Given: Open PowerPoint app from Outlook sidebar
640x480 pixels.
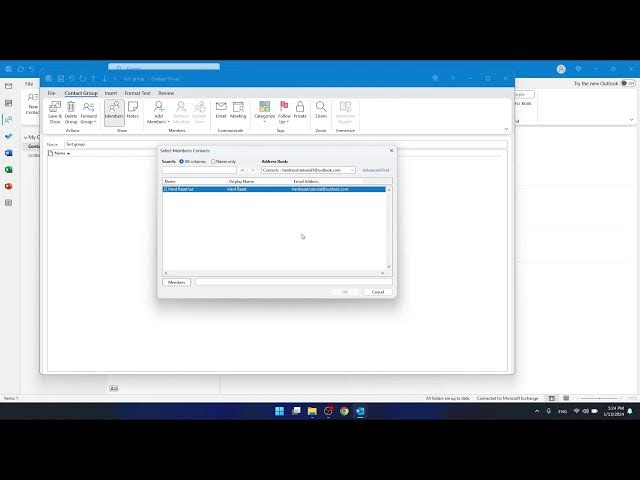Looking at the screenshot, I should click(x=9, y=187).
